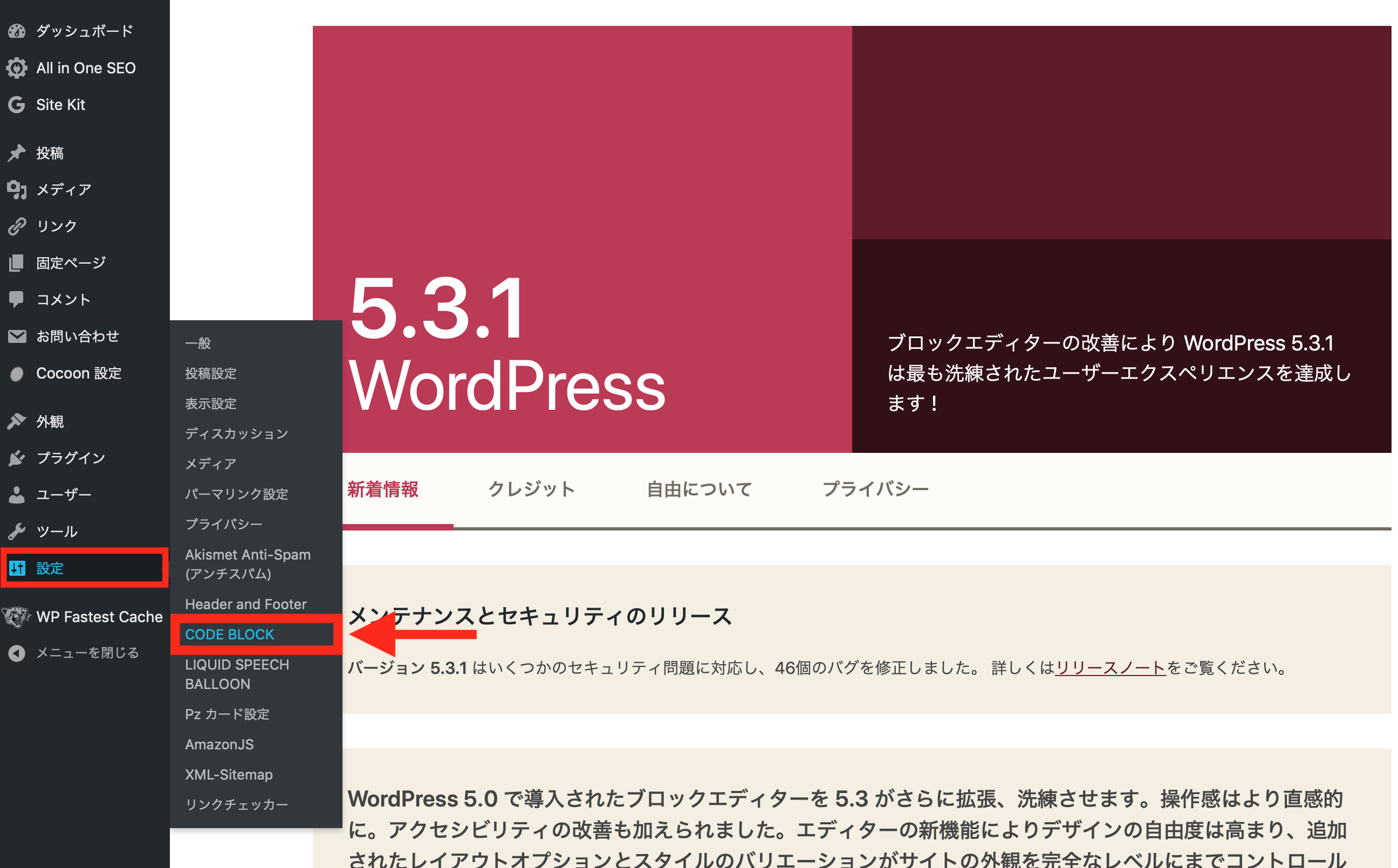Click the Dashboard gauge icon
Image resolution: width=1398 pixels, height=868 pixels.
pos(17,31)
